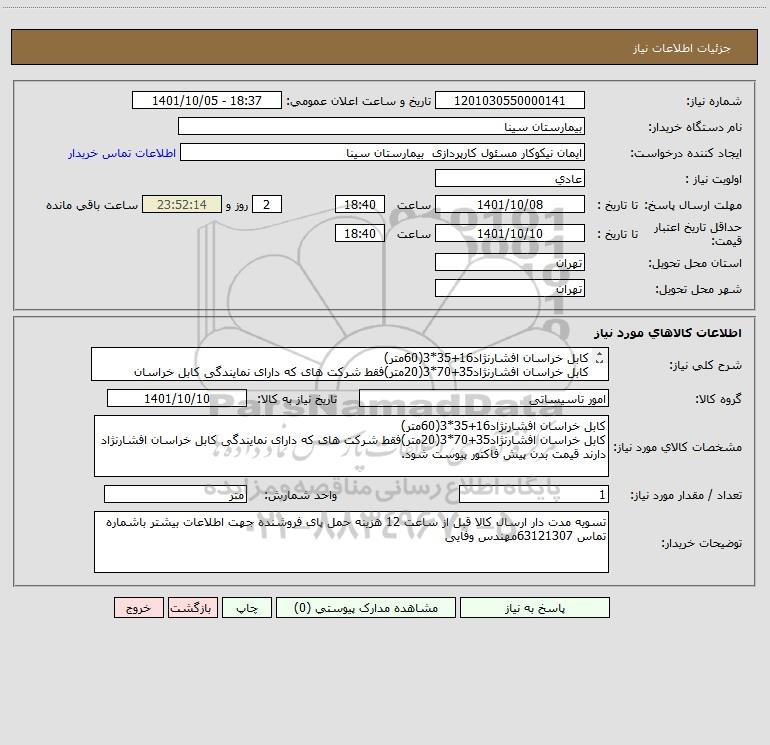Click the حداقل تاریخ اعتبار قیمت label

tap(698, 234)
